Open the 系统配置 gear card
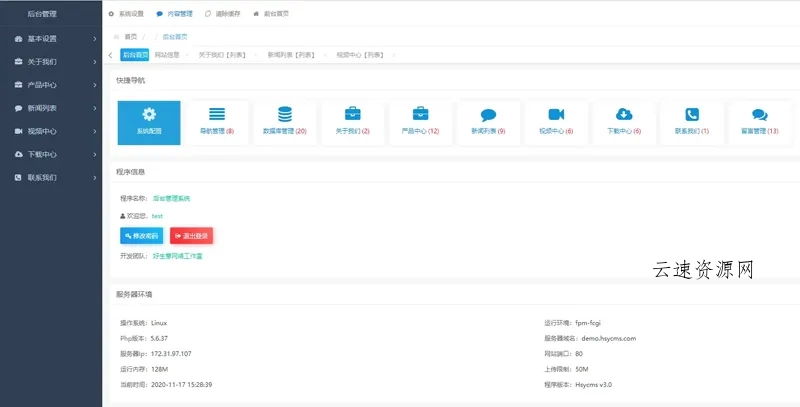The image size is (800, 407). coord(149,123)
